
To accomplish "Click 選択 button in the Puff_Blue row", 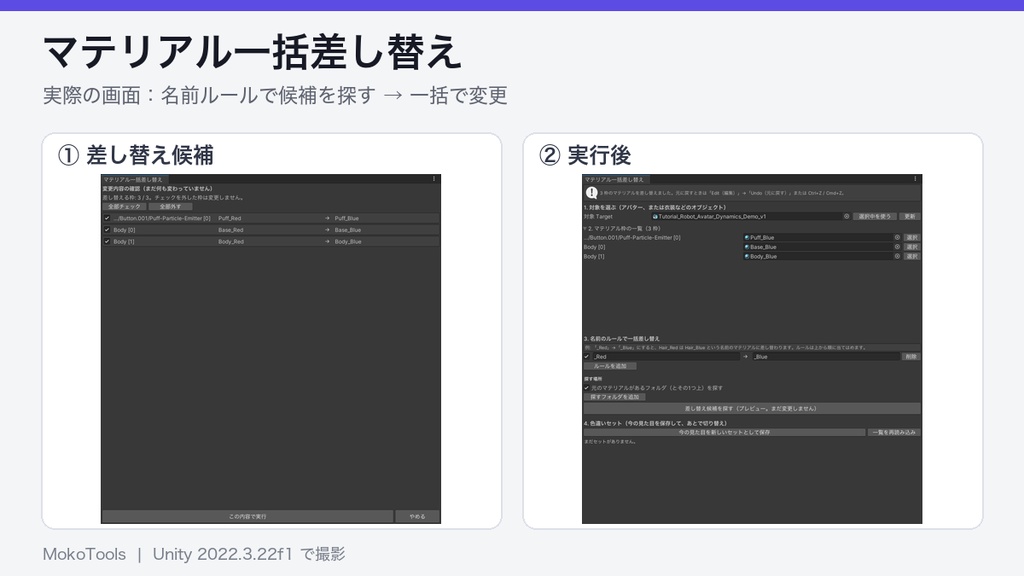I will 912,238.
